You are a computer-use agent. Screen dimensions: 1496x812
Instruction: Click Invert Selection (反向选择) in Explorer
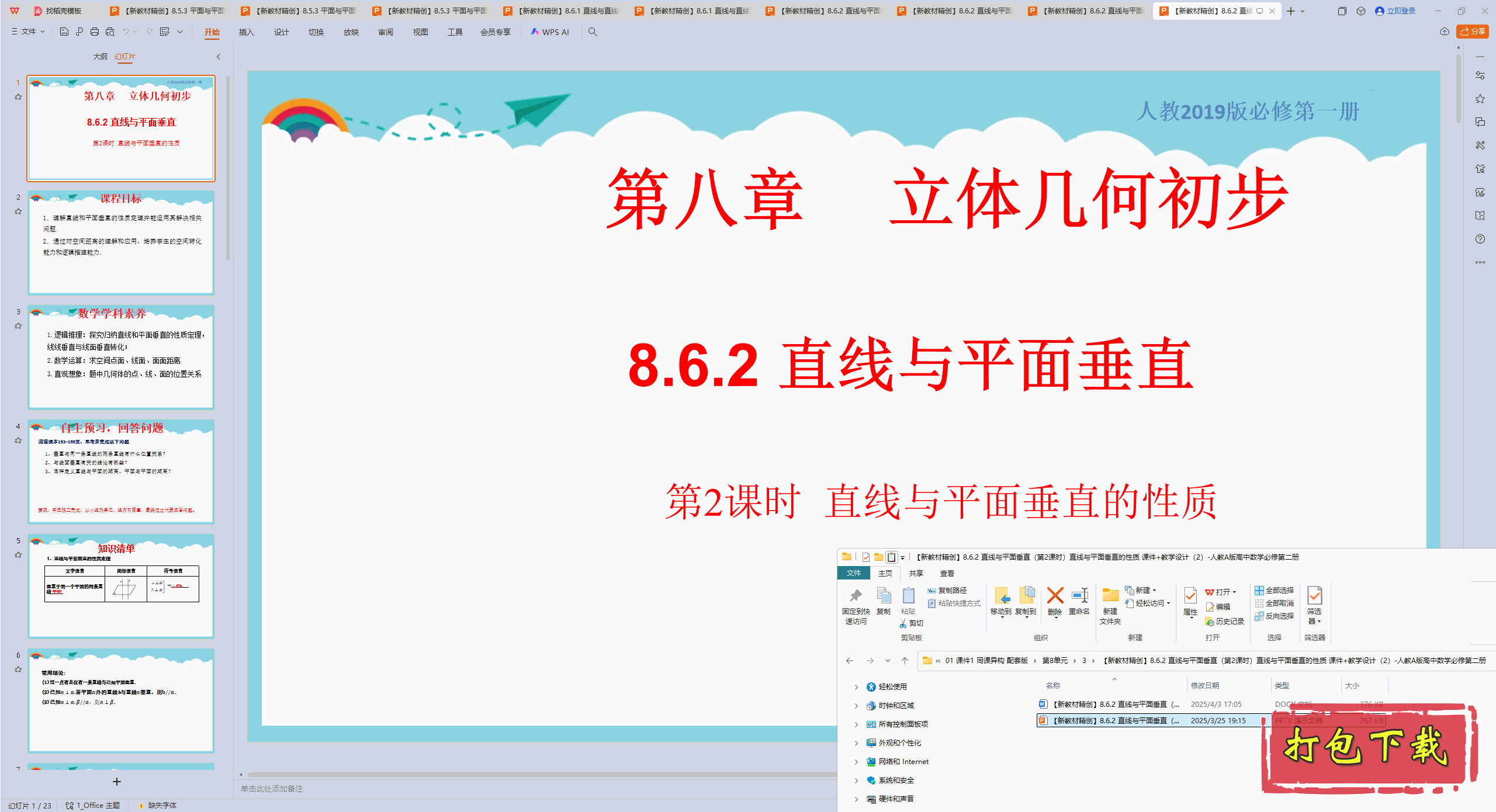[1274, 616]
